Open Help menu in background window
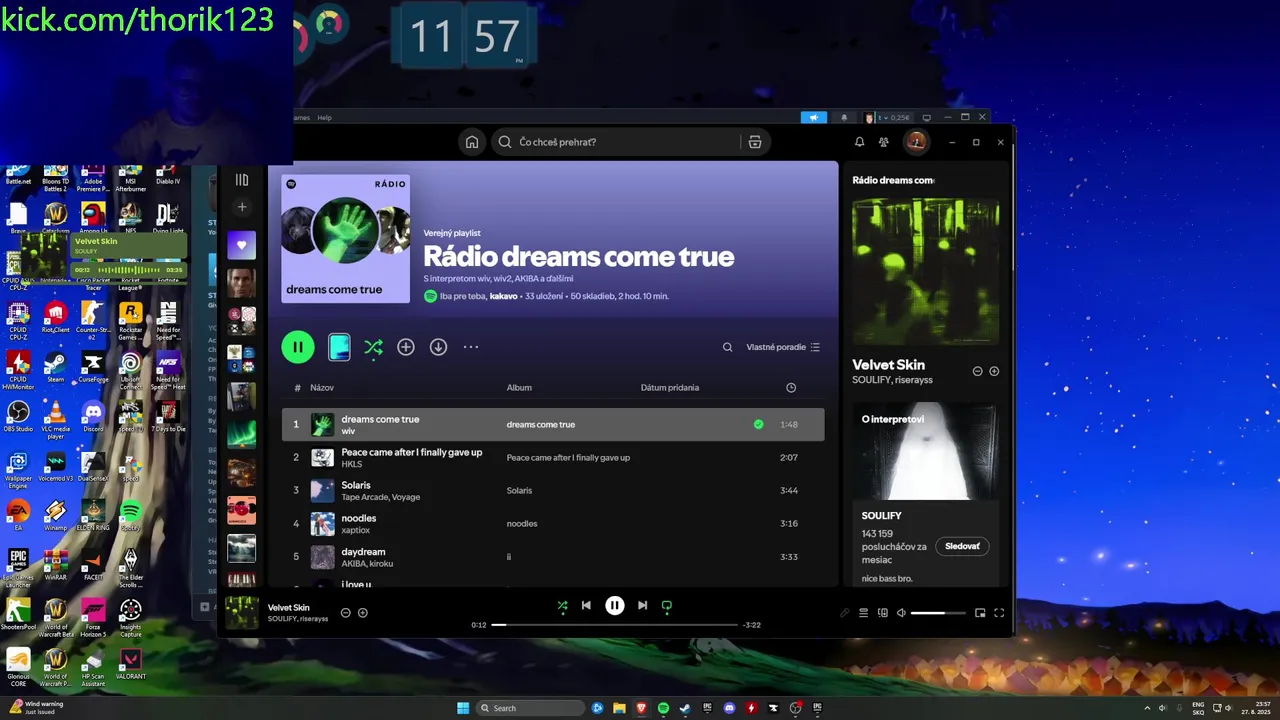 pyautogui.click(x=324, y=117)
